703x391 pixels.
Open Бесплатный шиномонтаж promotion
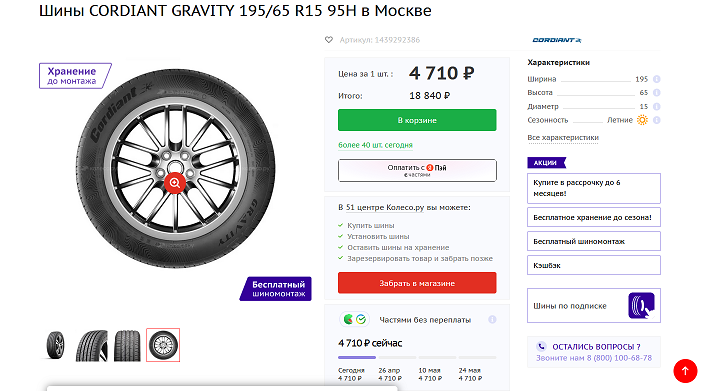click(x=594, y=241)
